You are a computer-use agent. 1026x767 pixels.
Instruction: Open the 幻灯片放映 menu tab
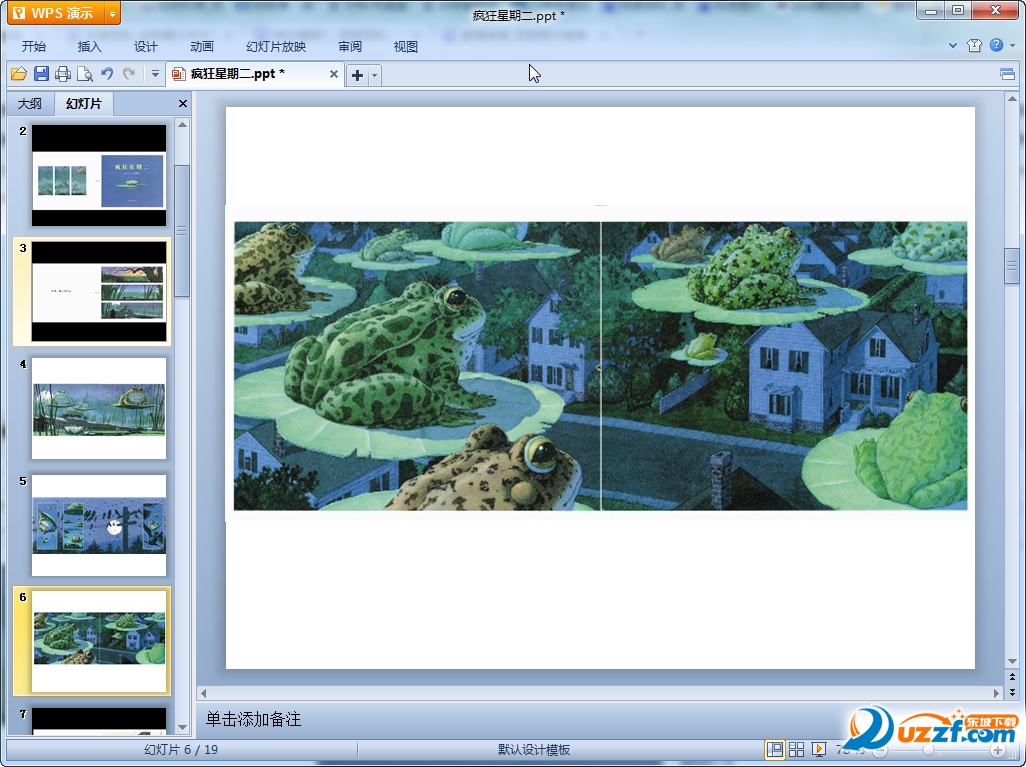pyautogui.click(x=276, y=46)
